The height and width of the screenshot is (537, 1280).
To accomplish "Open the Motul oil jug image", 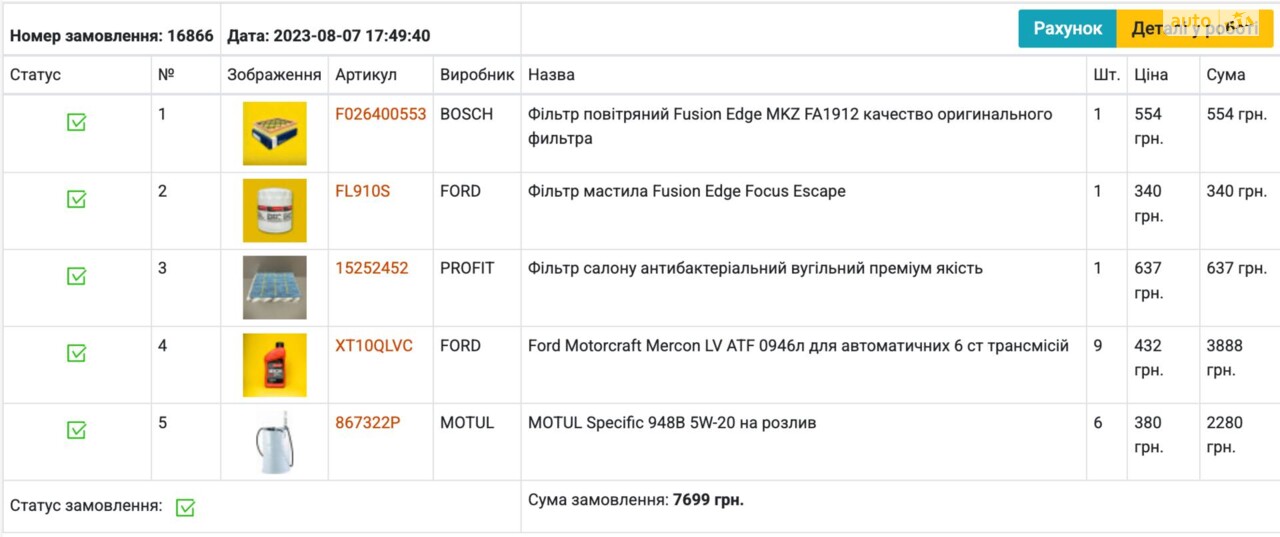I will coord(275,442).
